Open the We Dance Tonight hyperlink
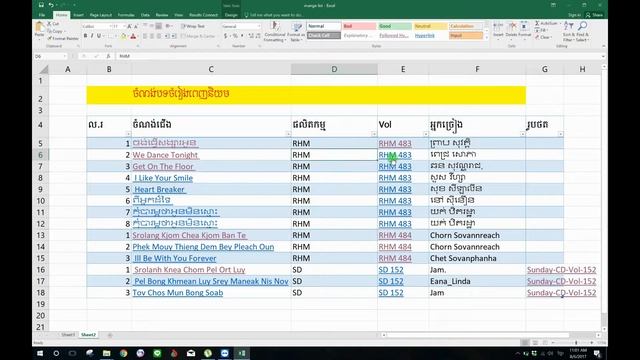 (x=165, y=155)
